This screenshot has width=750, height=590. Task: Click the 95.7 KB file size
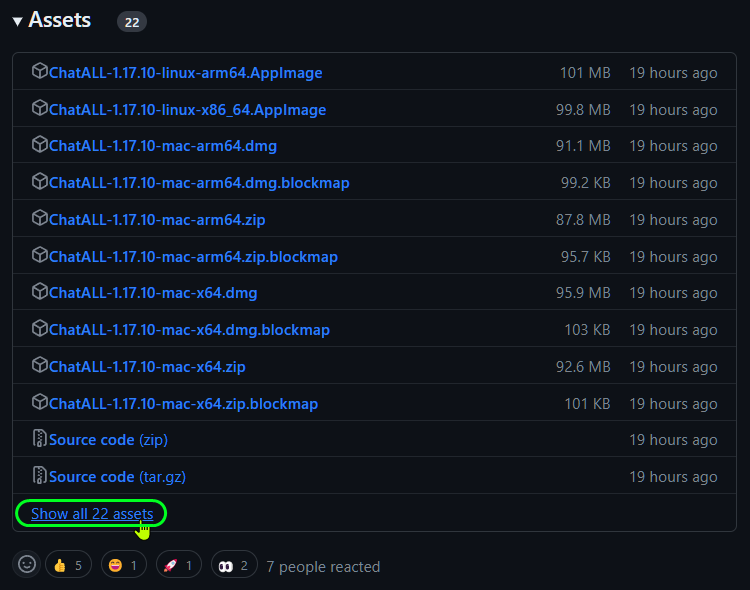pos(585,256)
